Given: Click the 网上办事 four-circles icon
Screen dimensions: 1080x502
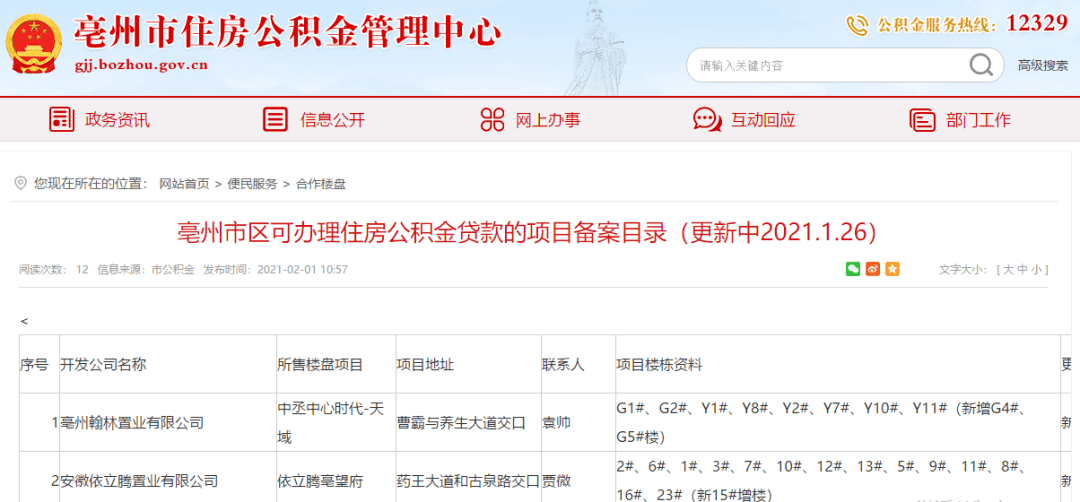Looking at the screenshot, I should point(492,119).
